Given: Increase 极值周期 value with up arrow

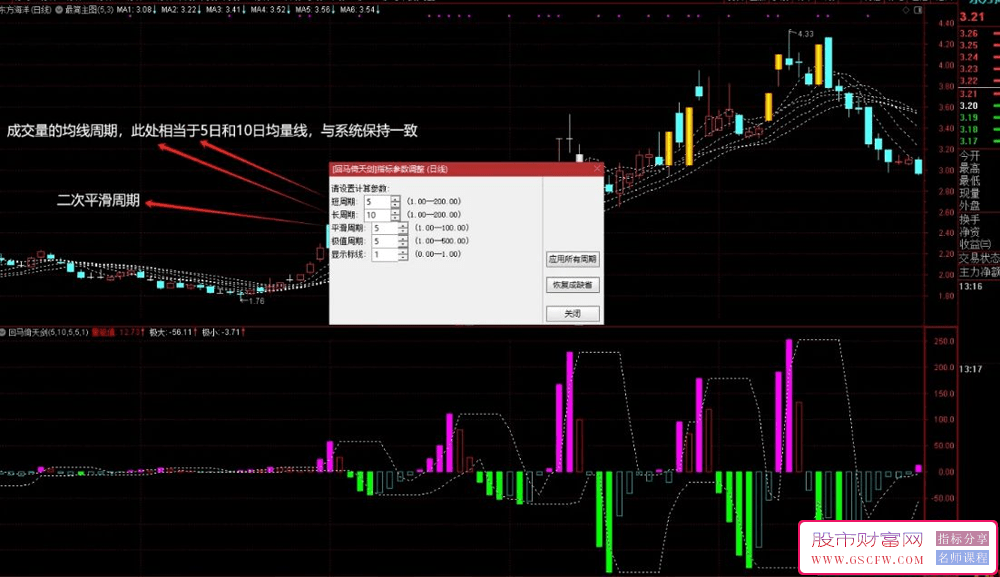Looking at the screenshot, I should coord(402,238).
